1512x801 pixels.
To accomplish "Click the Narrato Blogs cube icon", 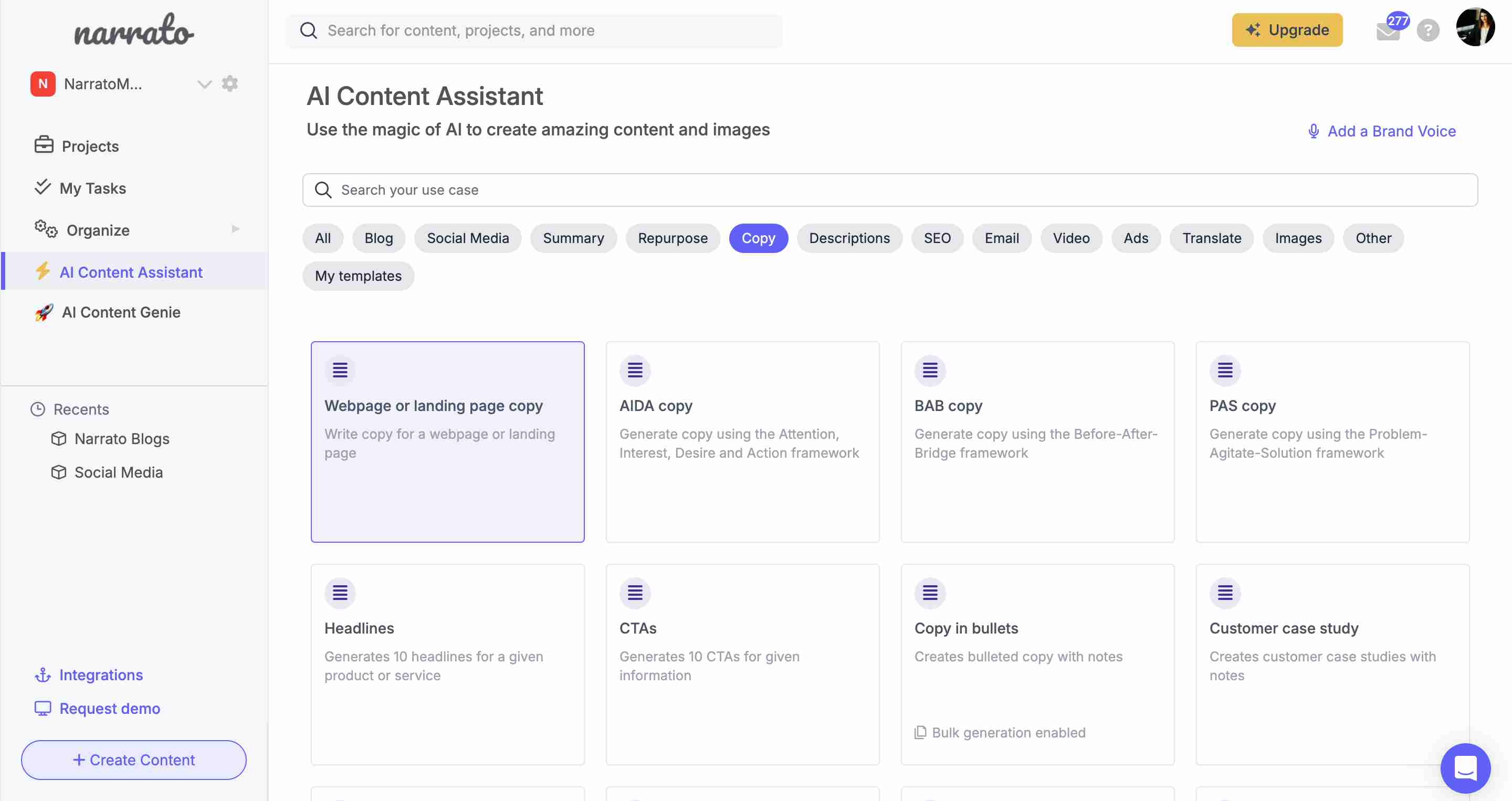I will (59, 438).
